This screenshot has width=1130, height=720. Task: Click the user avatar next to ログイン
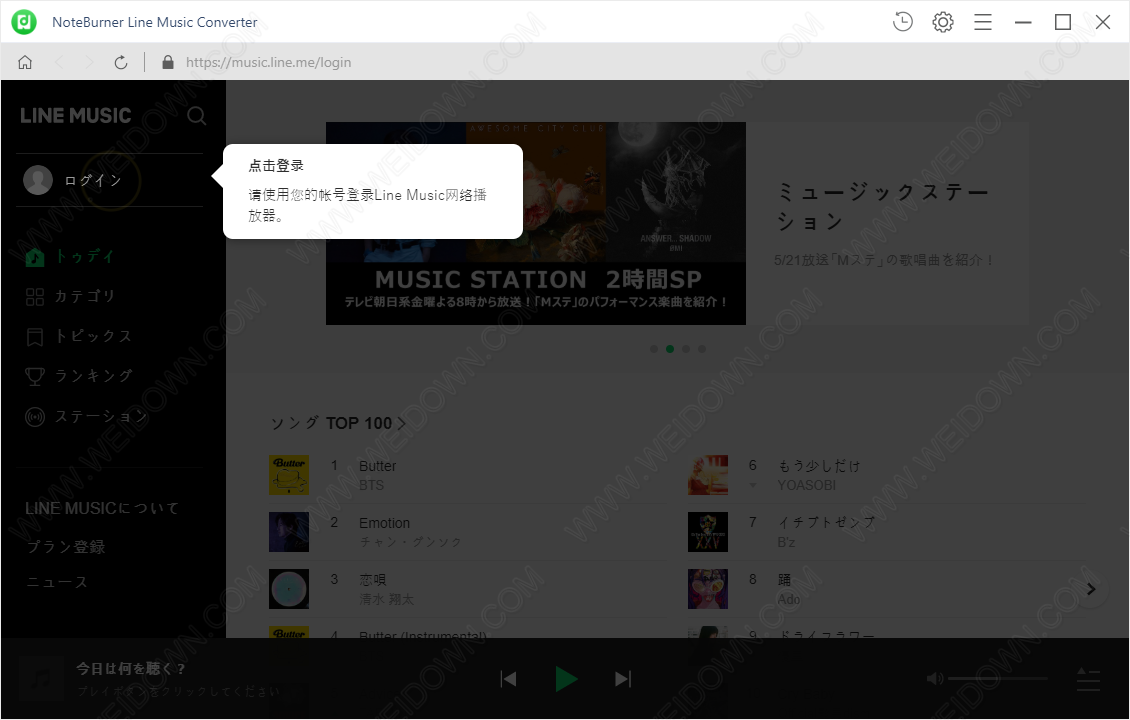coord(37,180)
